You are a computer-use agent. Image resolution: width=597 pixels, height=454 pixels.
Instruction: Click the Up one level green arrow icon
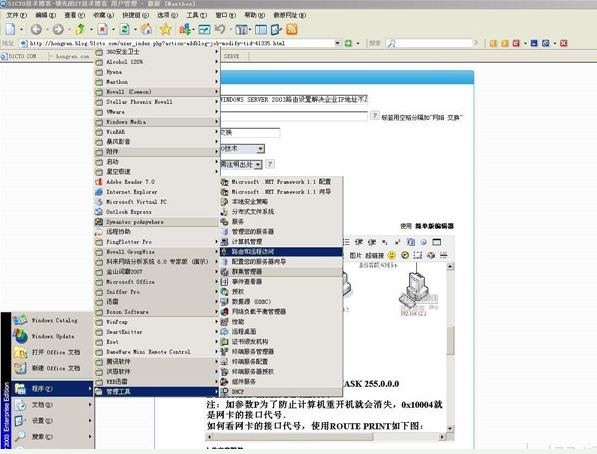[80, 29]
